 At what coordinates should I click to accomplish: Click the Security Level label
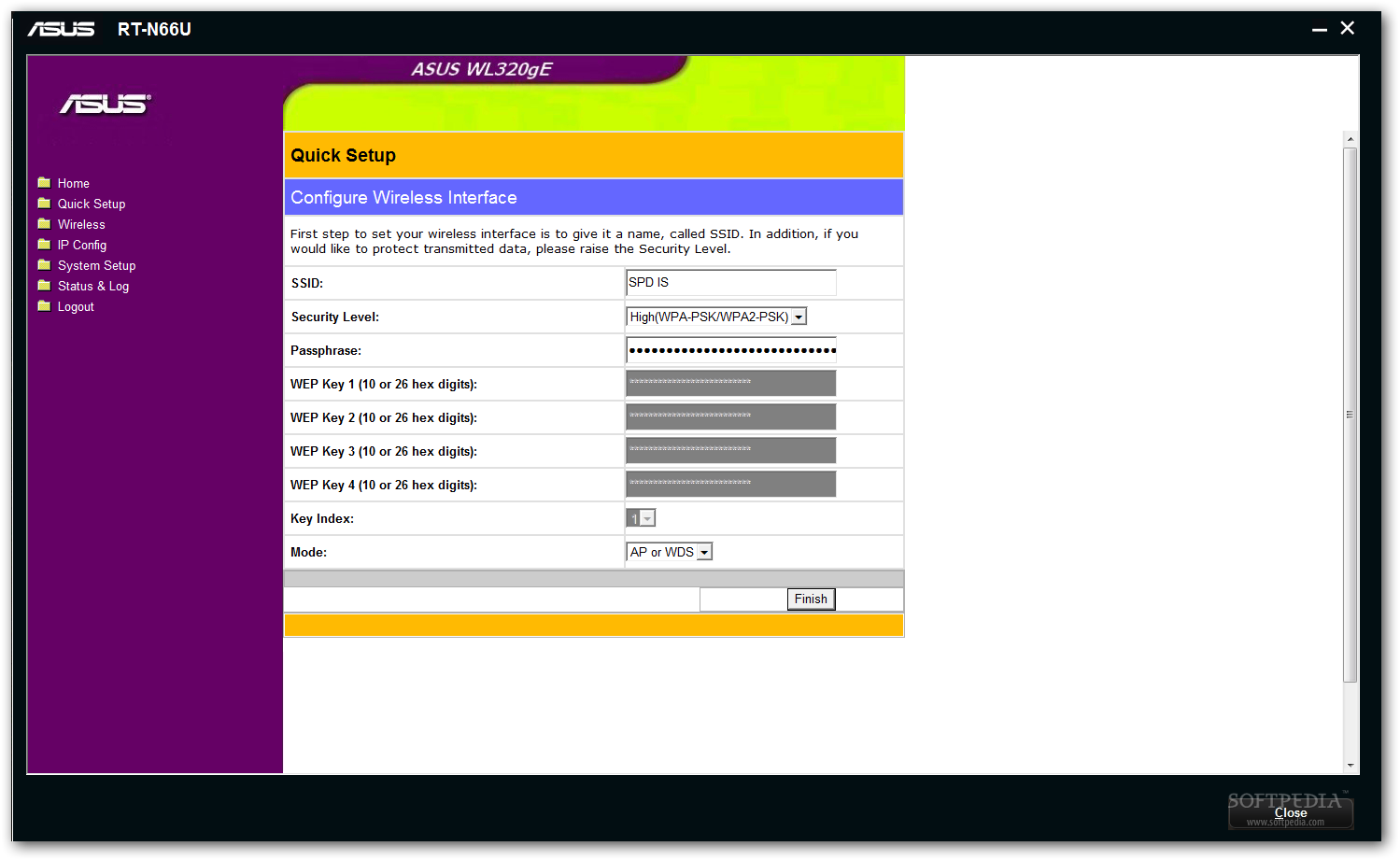coord(335,317)
